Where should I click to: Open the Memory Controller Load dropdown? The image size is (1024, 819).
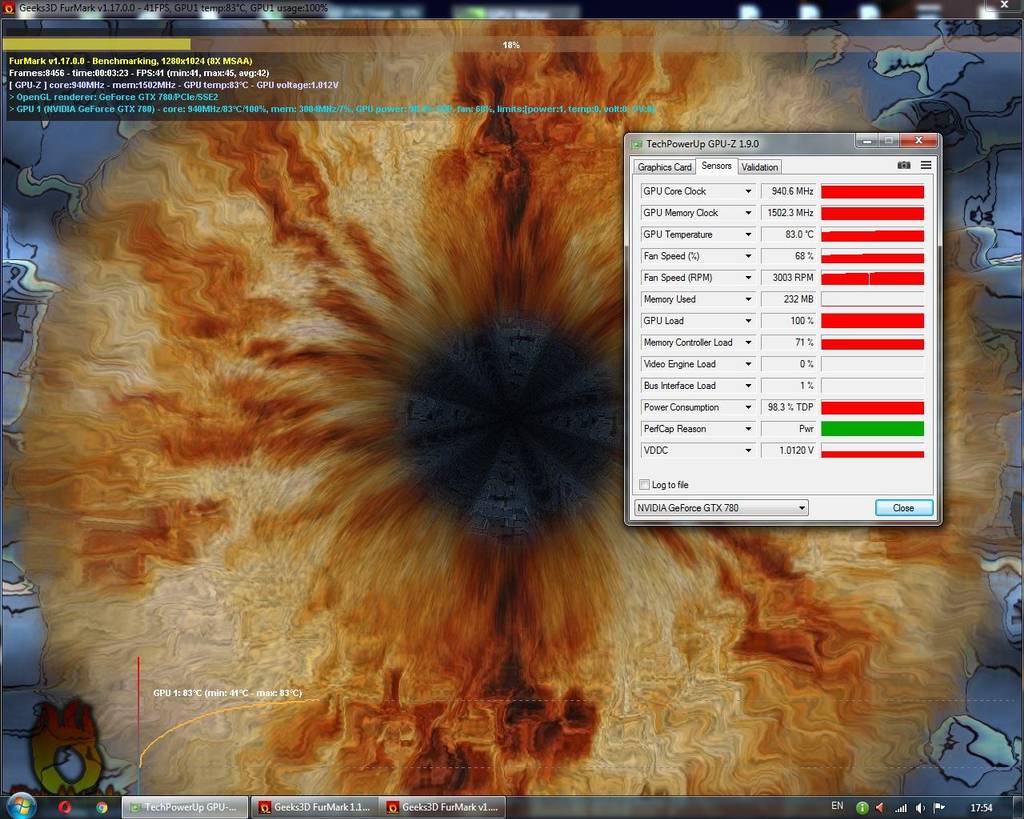tap(748, 342)
